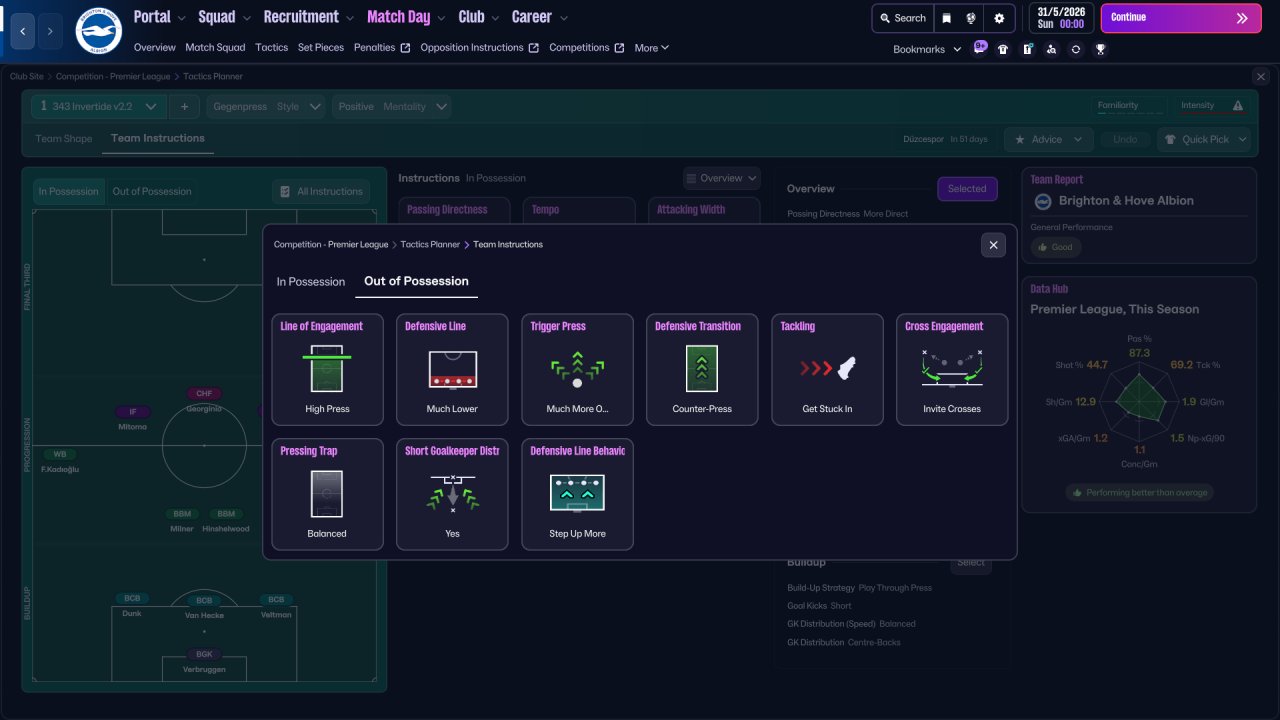Open Club Site in the top breadcrumb
The width and height of the screenshot is (1280, 720).
[x=29, y=76]
